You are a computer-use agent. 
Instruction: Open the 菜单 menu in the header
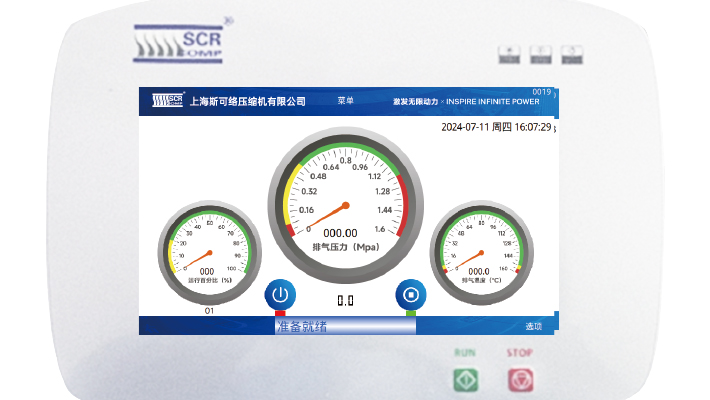[345, 101]
